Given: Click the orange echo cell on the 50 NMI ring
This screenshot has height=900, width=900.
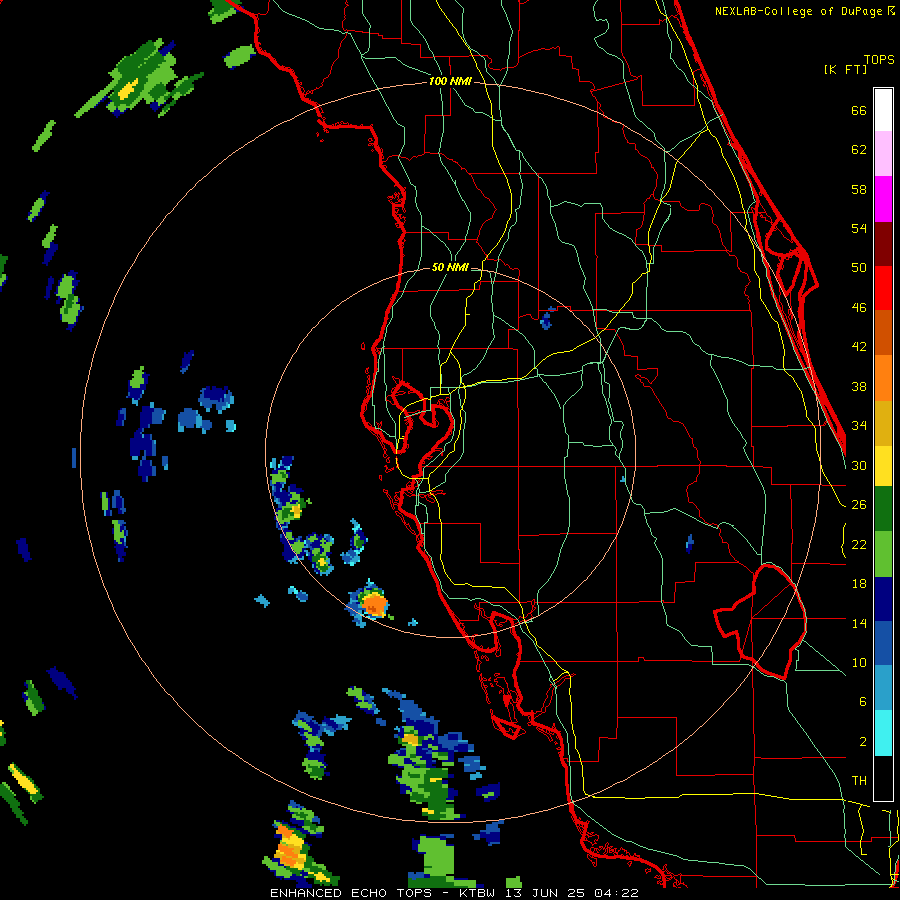Looking at the screenshot, I should tap(374, 604).
